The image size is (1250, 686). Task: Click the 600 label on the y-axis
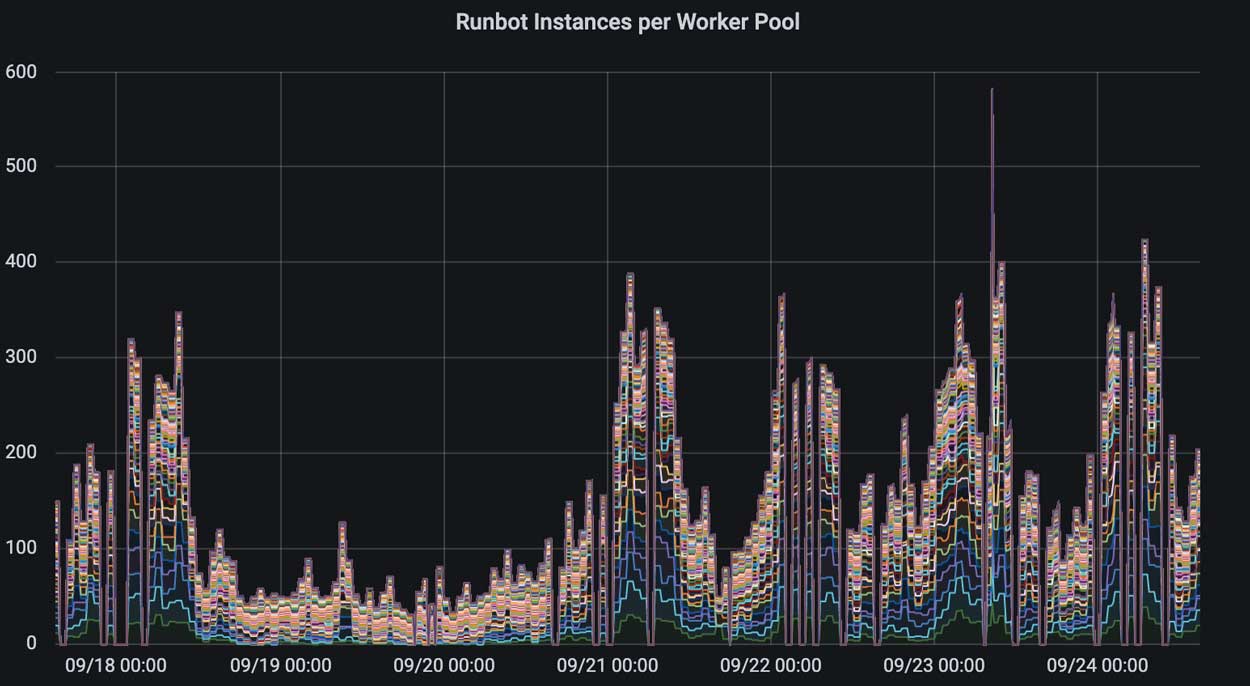click(21, 72)
